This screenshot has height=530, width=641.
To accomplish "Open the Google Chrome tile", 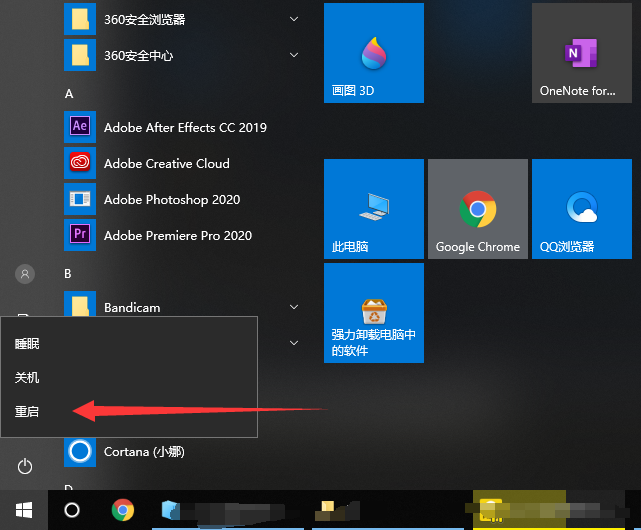I will tap(477, 209).
